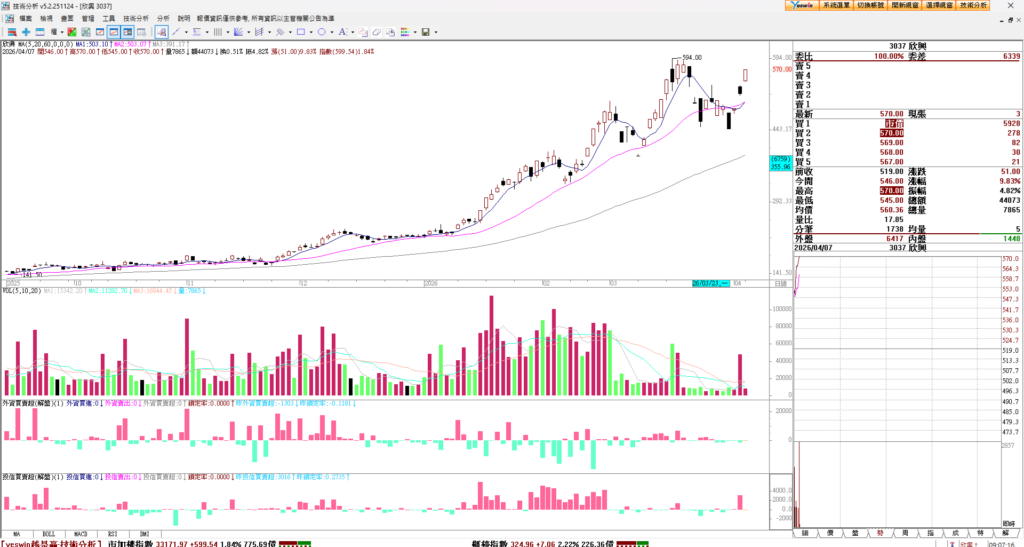Activate the pointer cursor drawing tool
This screenshot has height=547, width=1024.
tap(161, 32)
